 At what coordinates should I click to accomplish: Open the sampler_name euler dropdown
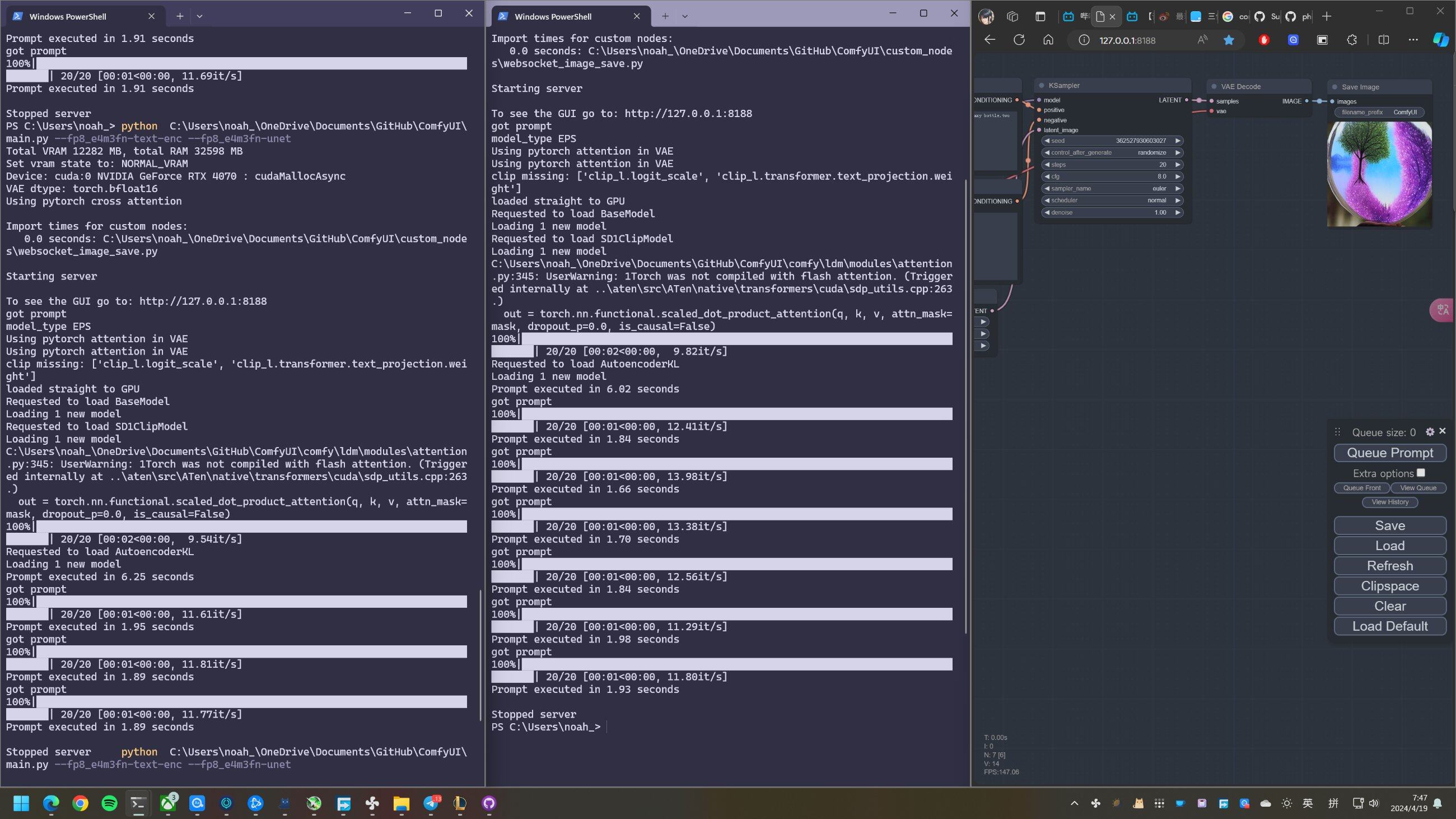tap(1112, 188)
